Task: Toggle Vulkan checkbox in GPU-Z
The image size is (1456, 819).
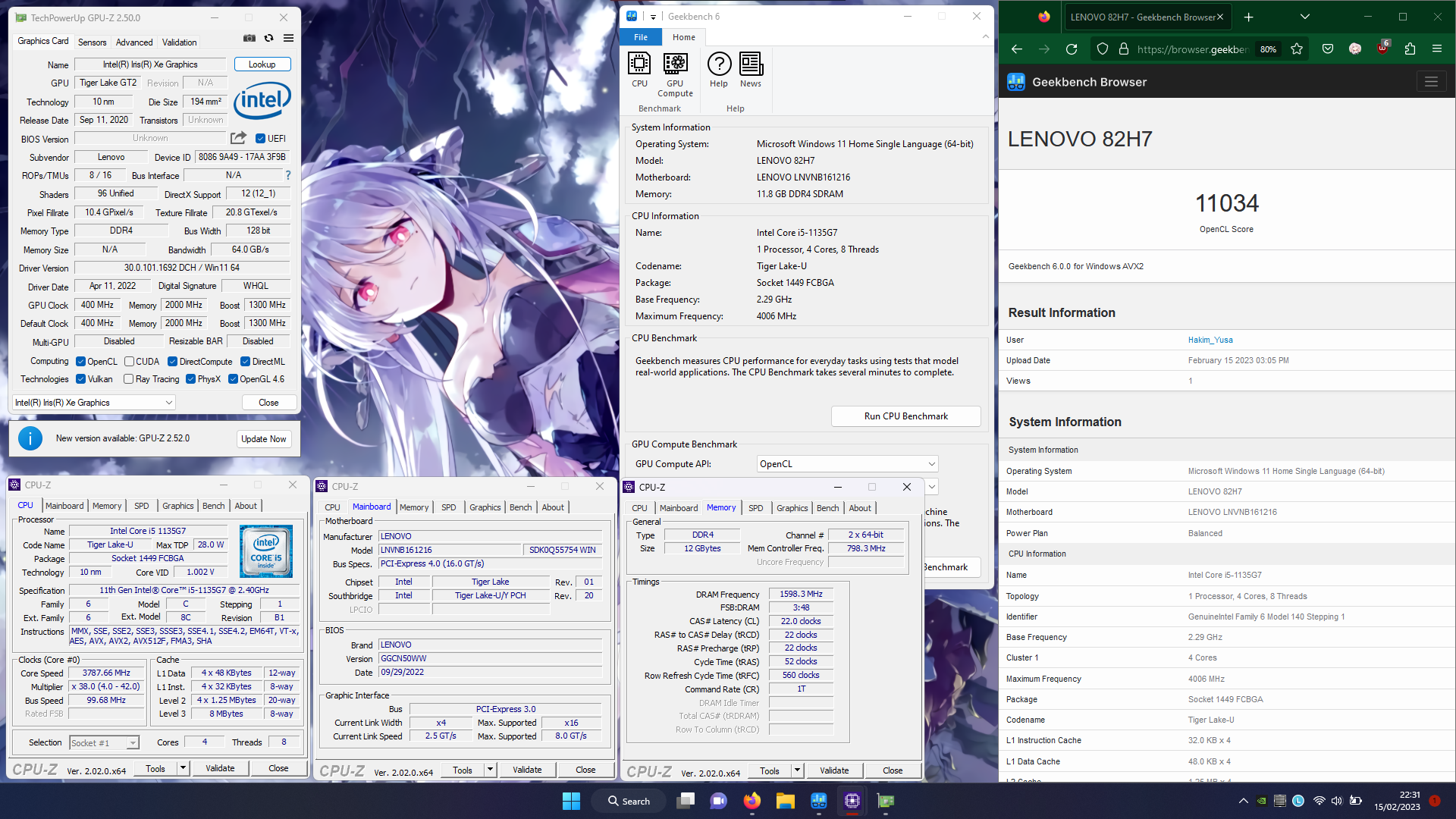Action: click(81, 379)
